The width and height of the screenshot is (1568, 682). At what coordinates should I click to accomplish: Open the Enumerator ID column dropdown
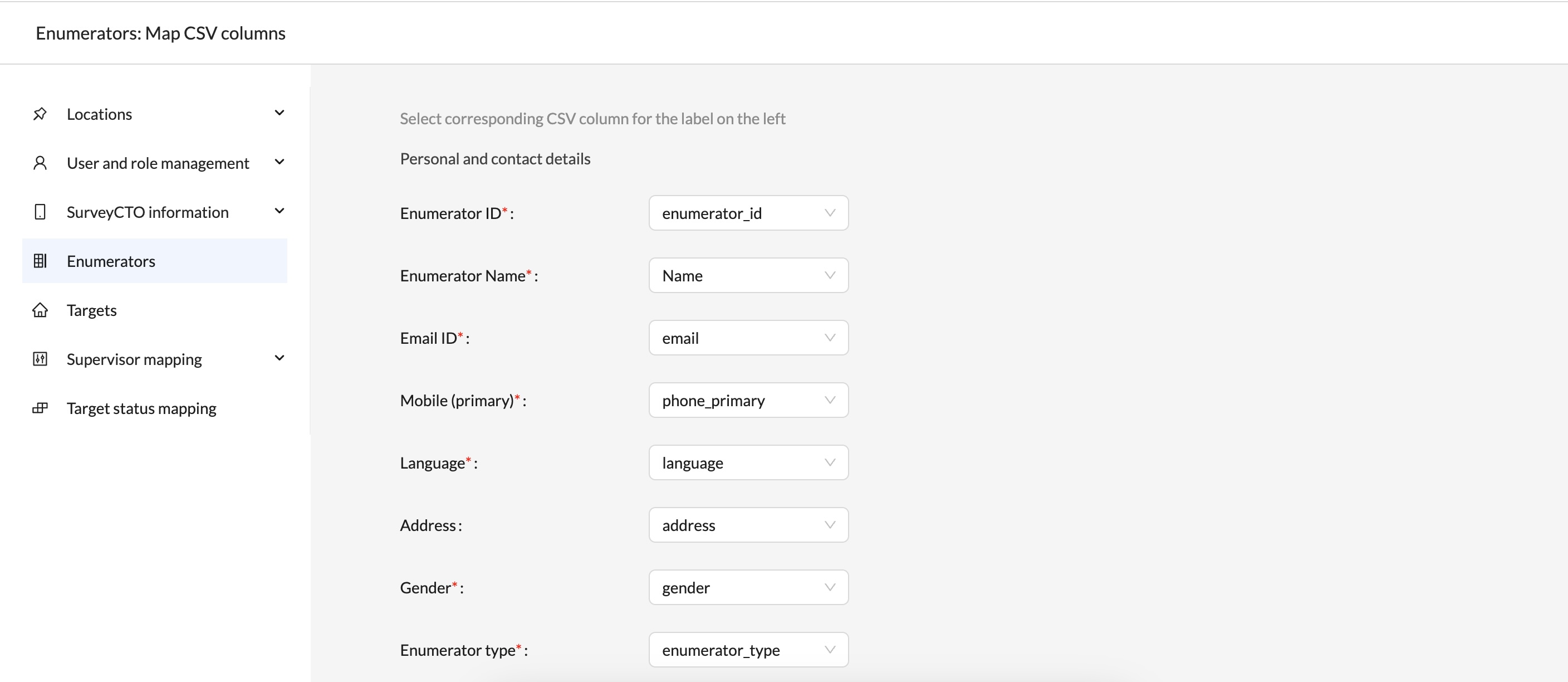749,213
